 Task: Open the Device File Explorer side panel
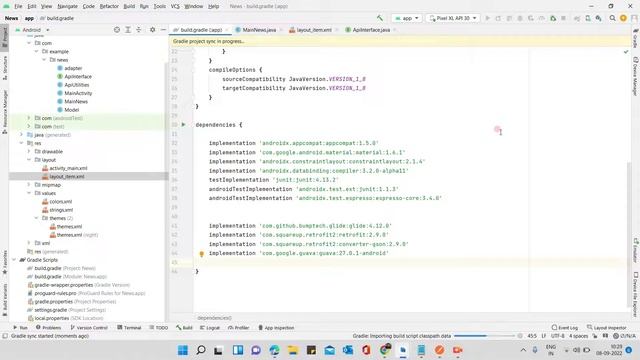[636, 295]
